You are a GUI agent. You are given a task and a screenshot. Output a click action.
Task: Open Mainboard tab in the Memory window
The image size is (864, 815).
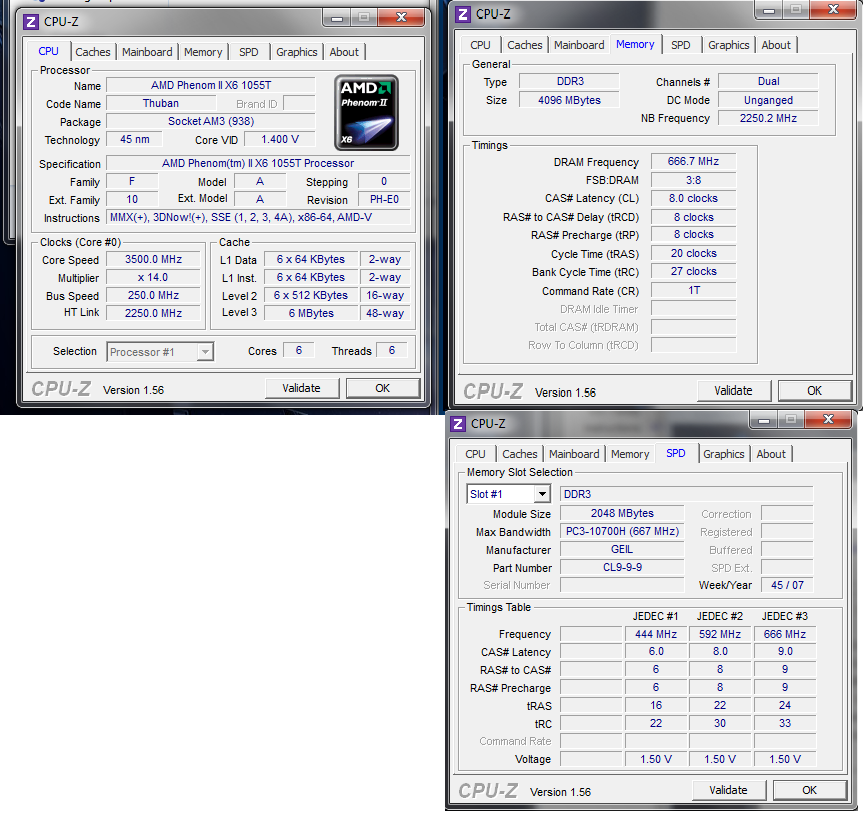[x=579, y=45]
